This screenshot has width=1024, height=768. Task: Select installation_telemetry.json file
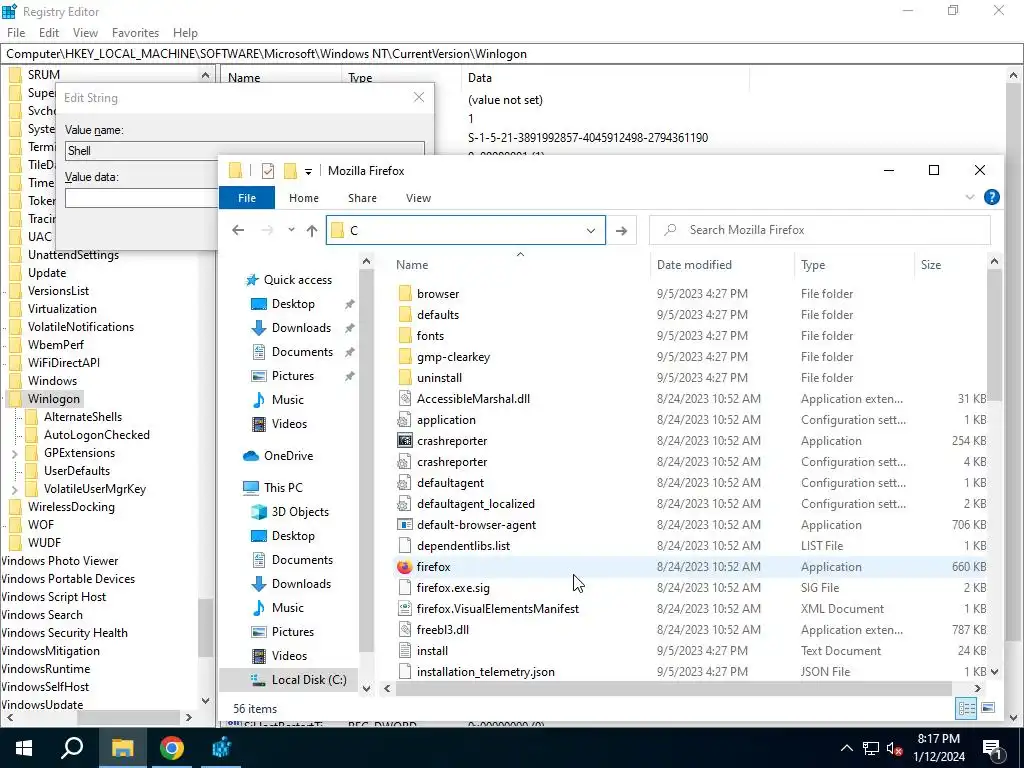pos(486,672)
